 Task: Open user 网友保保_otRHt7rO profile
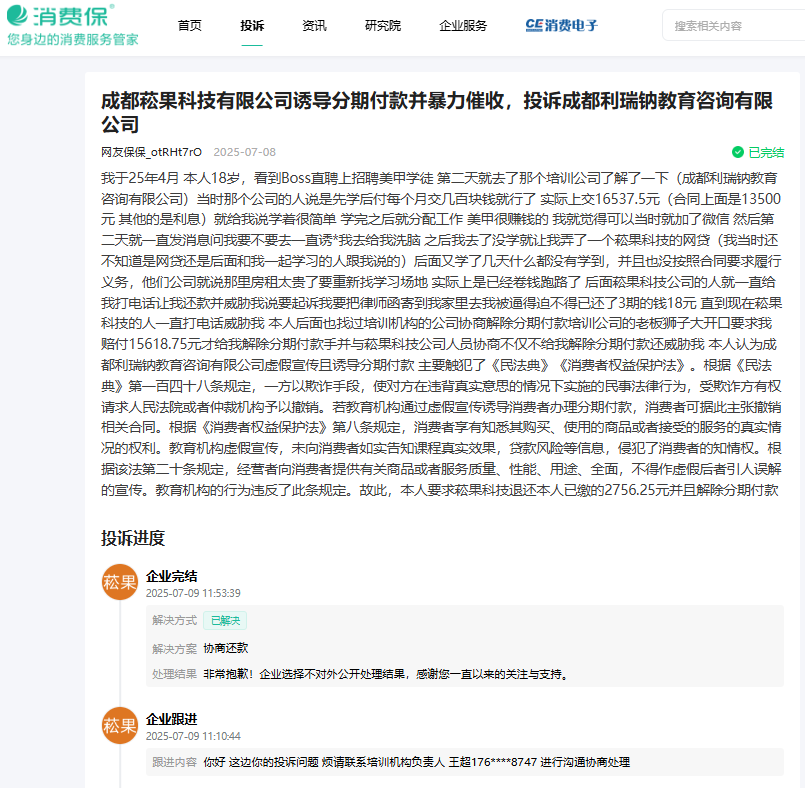coord(151,152)
